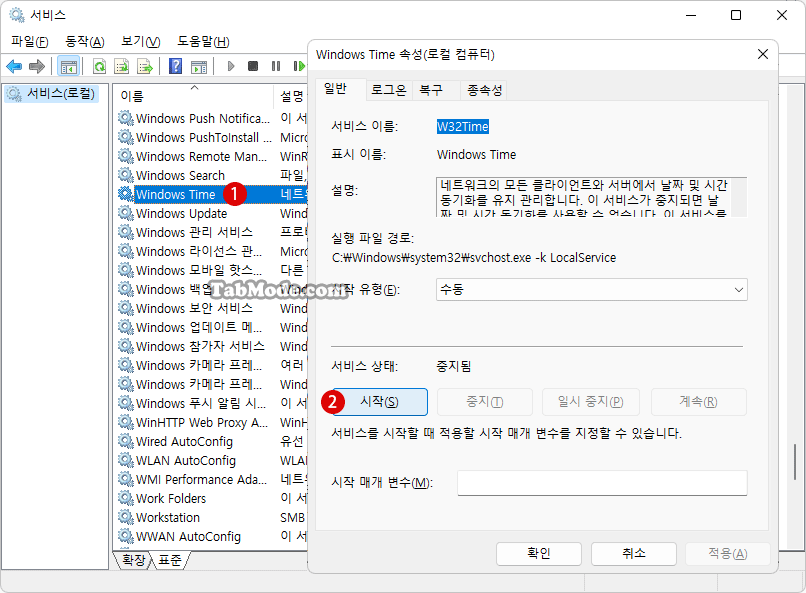Toggle the Show/Hide Console Tree toolbar icon

pos(68,66)
